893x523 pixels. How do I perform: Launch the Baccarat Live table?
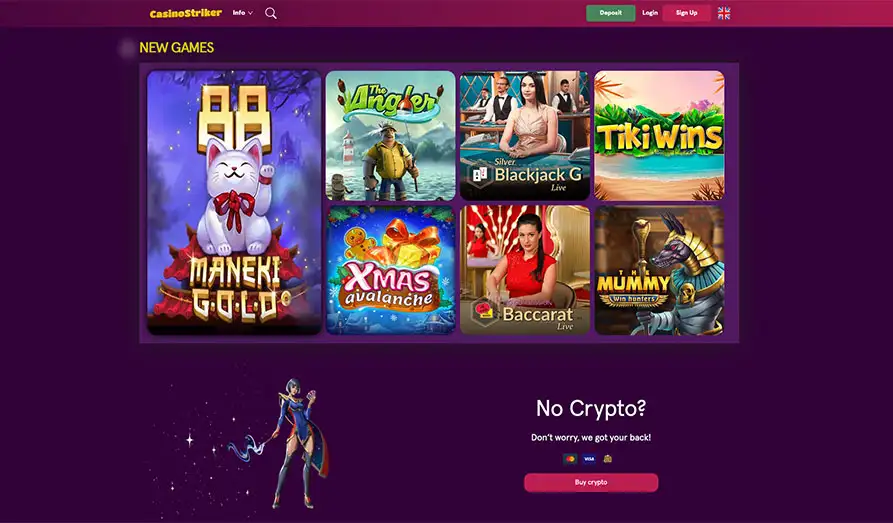pos(525,270)
